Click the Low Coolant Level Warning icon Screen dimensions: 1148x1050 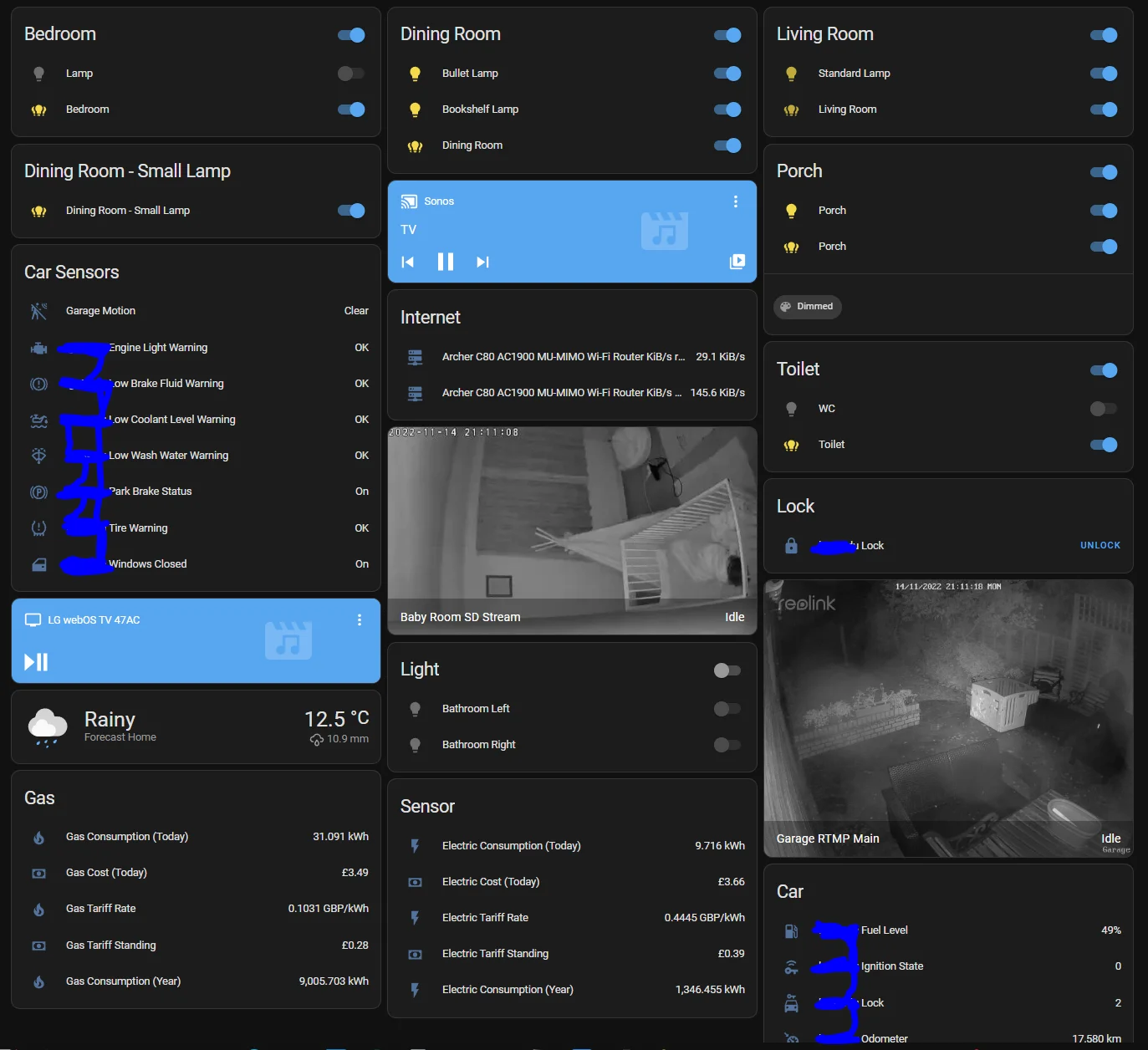(x=38, y=420)
